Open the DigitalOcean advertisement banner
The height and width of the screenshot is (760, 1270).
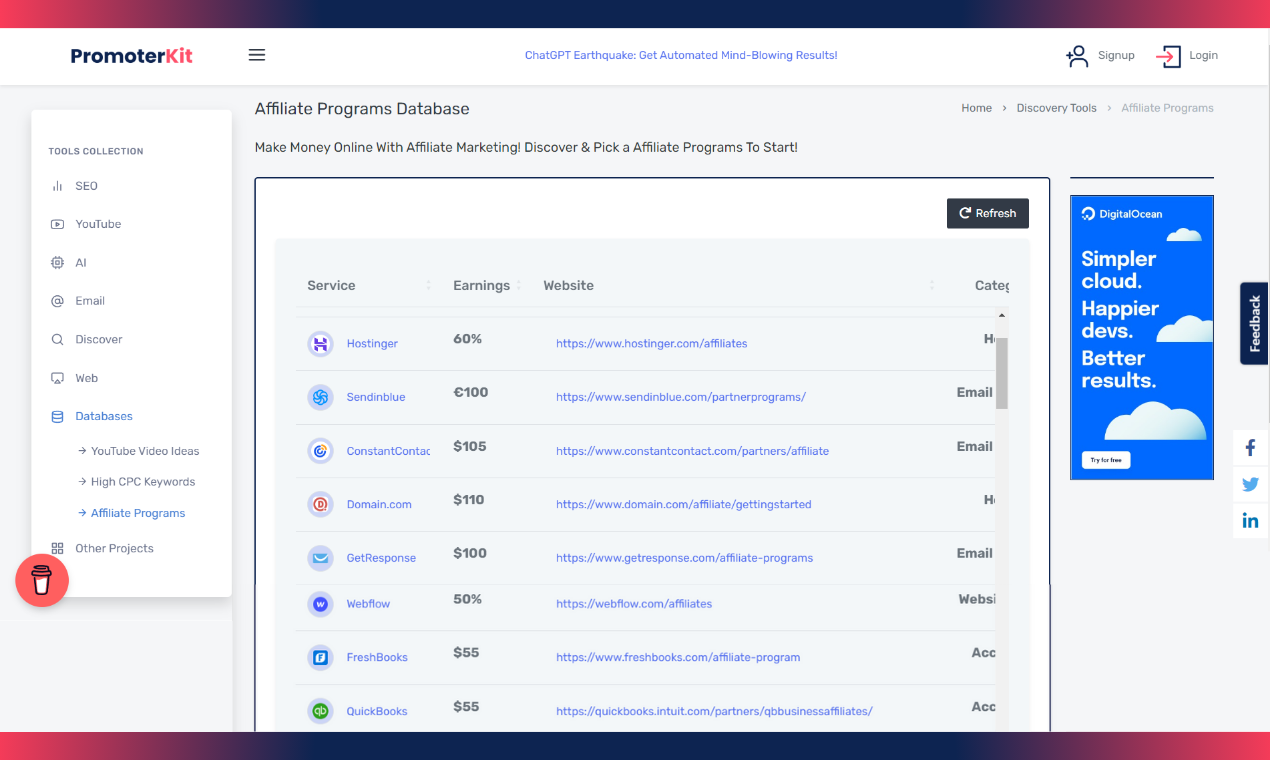click(1142, 338)
